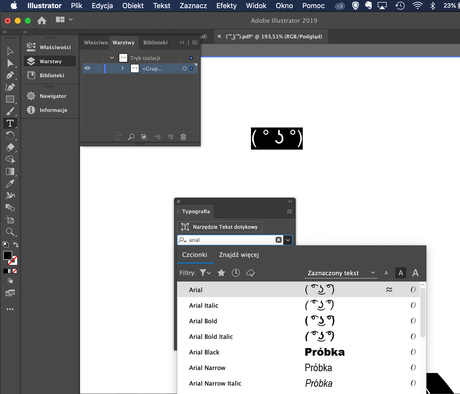Image resolution: width=460 pixels, height=394 pixels.
Task: Select the Symbol Sprayer tool
Action: [10, 196]
